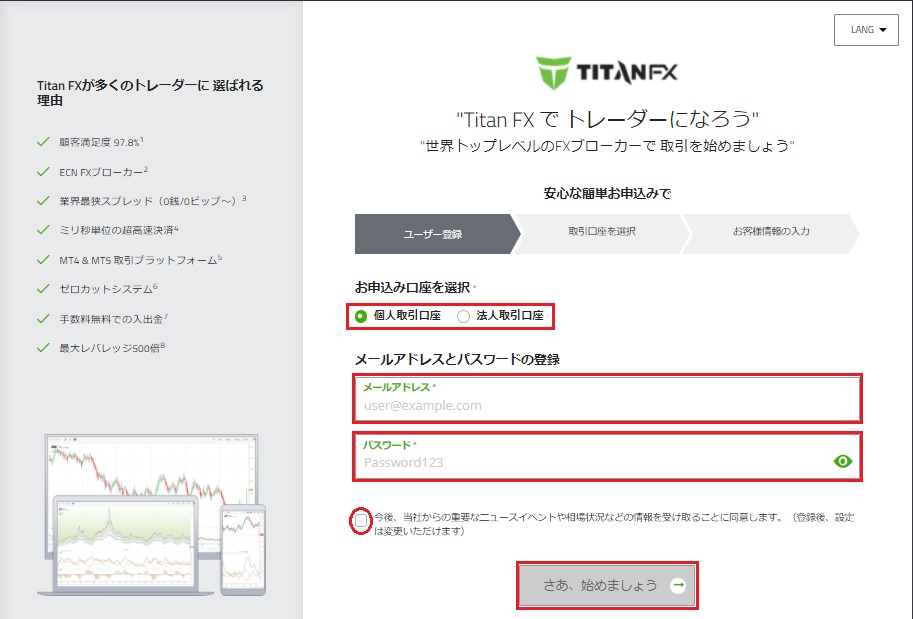
Task: Select 法人取引口座 radio button
Action: coord(463,316)
